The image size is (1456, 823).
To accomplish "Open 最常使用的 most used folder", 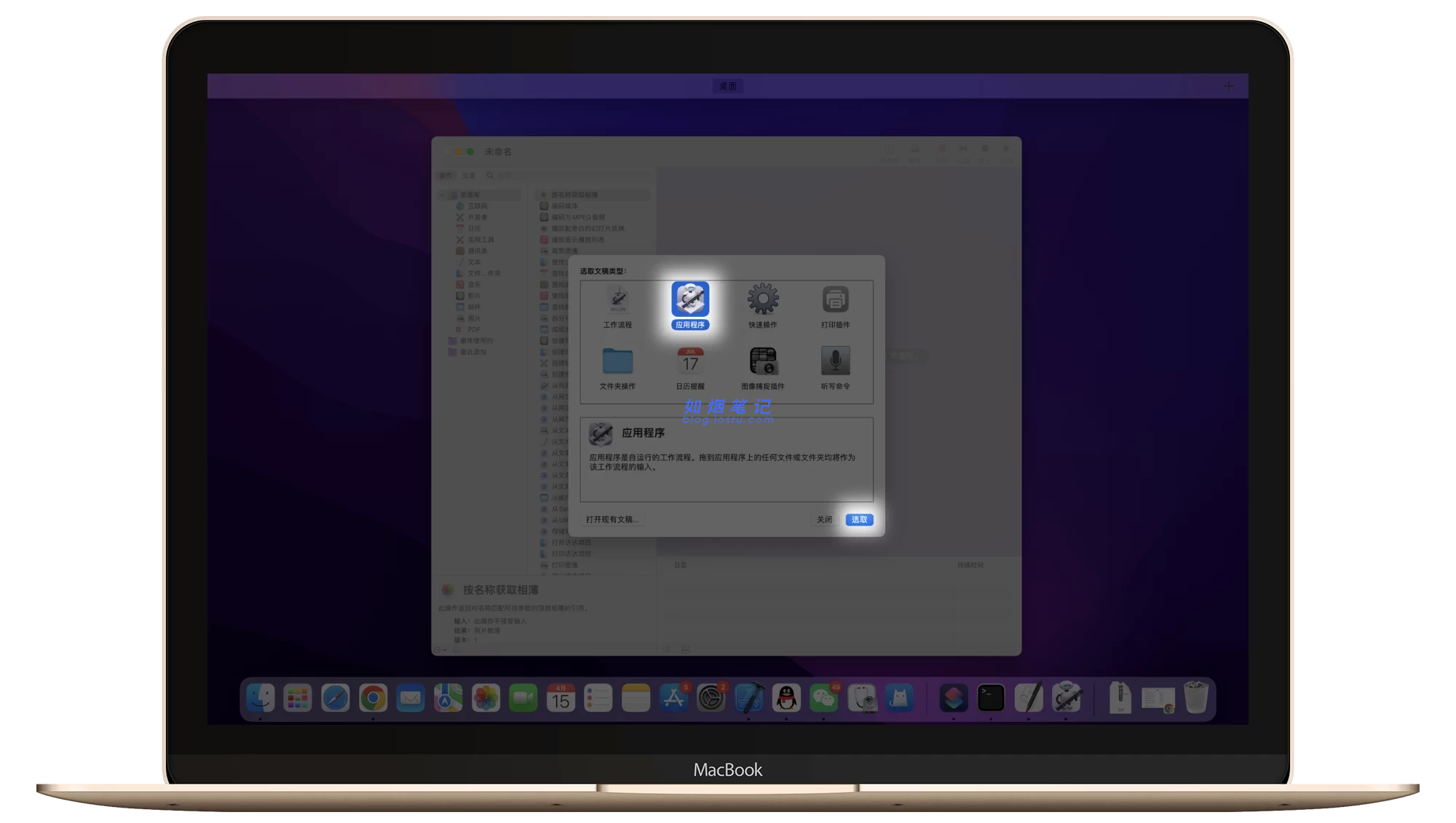I will pos(471,341).
